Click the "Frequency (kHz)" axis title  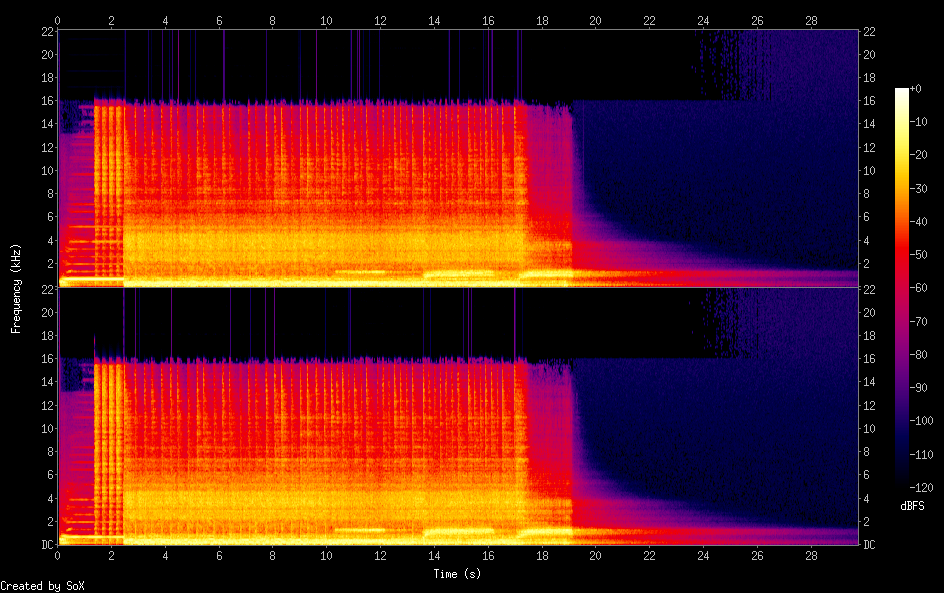(16, 288)
